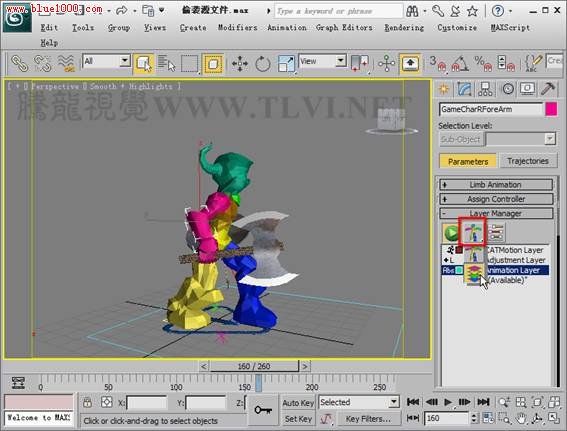The width and height of the screenshot is (567, 431).
Task: Expand the Limb Animation rollout
Action: pos(496,185)
